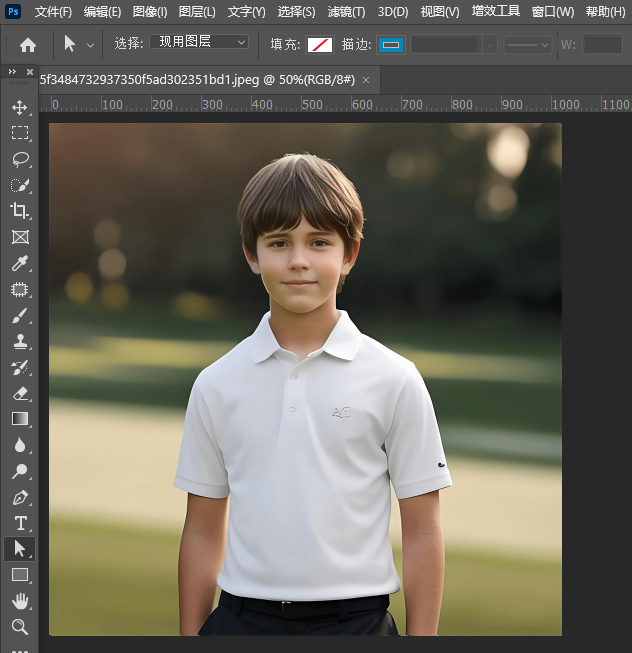Viewport: 632px width, 653px height.
Task: Open the 图层(L) menu
Action: click(x=197, y=12)
